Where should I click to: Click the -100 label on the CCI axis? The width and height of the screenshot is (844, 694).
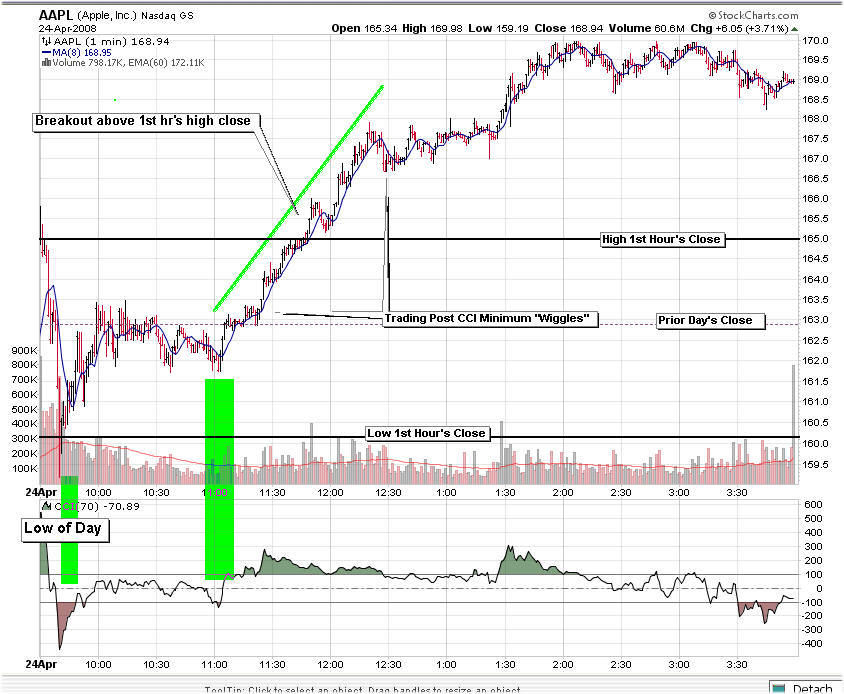click(811, 602)
